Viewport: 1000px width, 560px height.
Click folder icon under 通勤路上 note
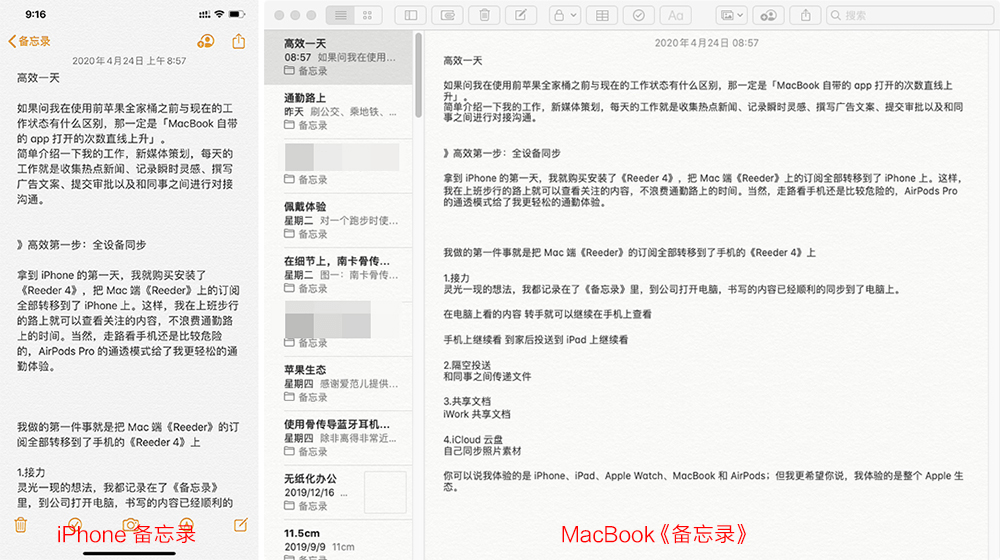click(289, 125)
